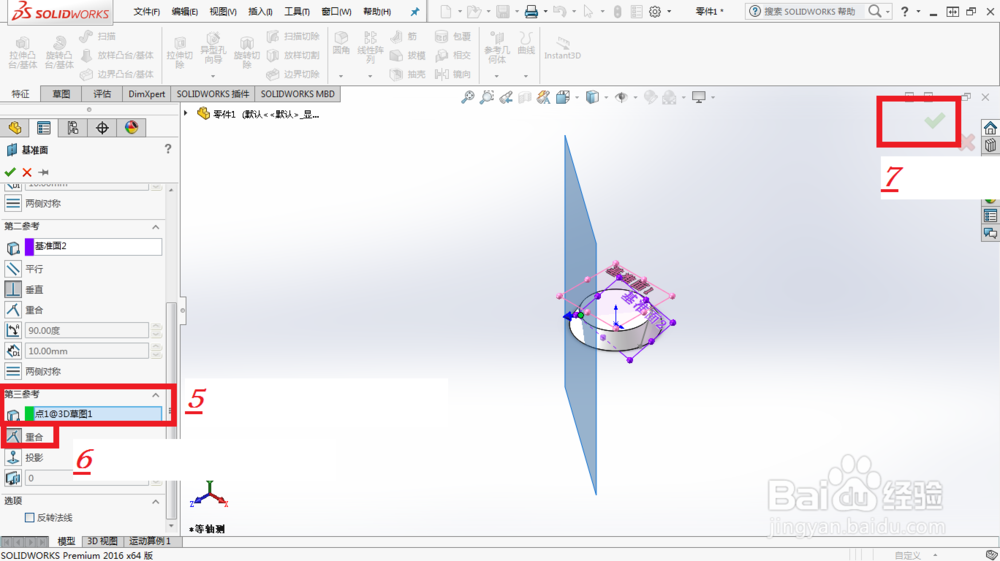The image size is (1000, 561).
Task: Toggle 重合 option under 第二参考
Action: 13,310
